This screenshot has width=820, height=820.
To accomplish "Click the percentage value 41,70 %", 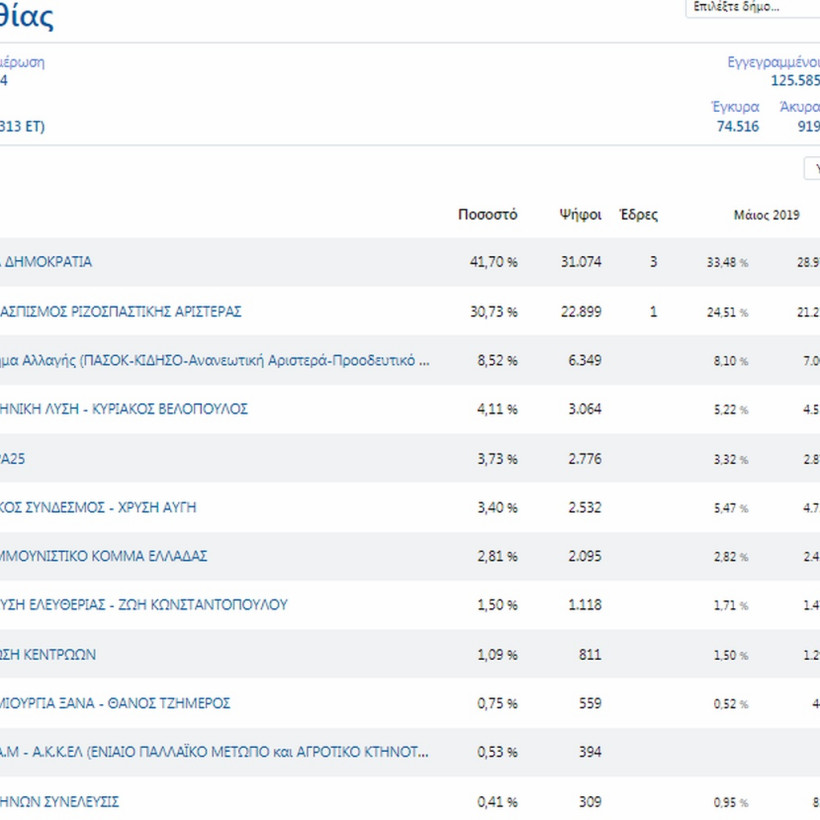I will (494, 261).
